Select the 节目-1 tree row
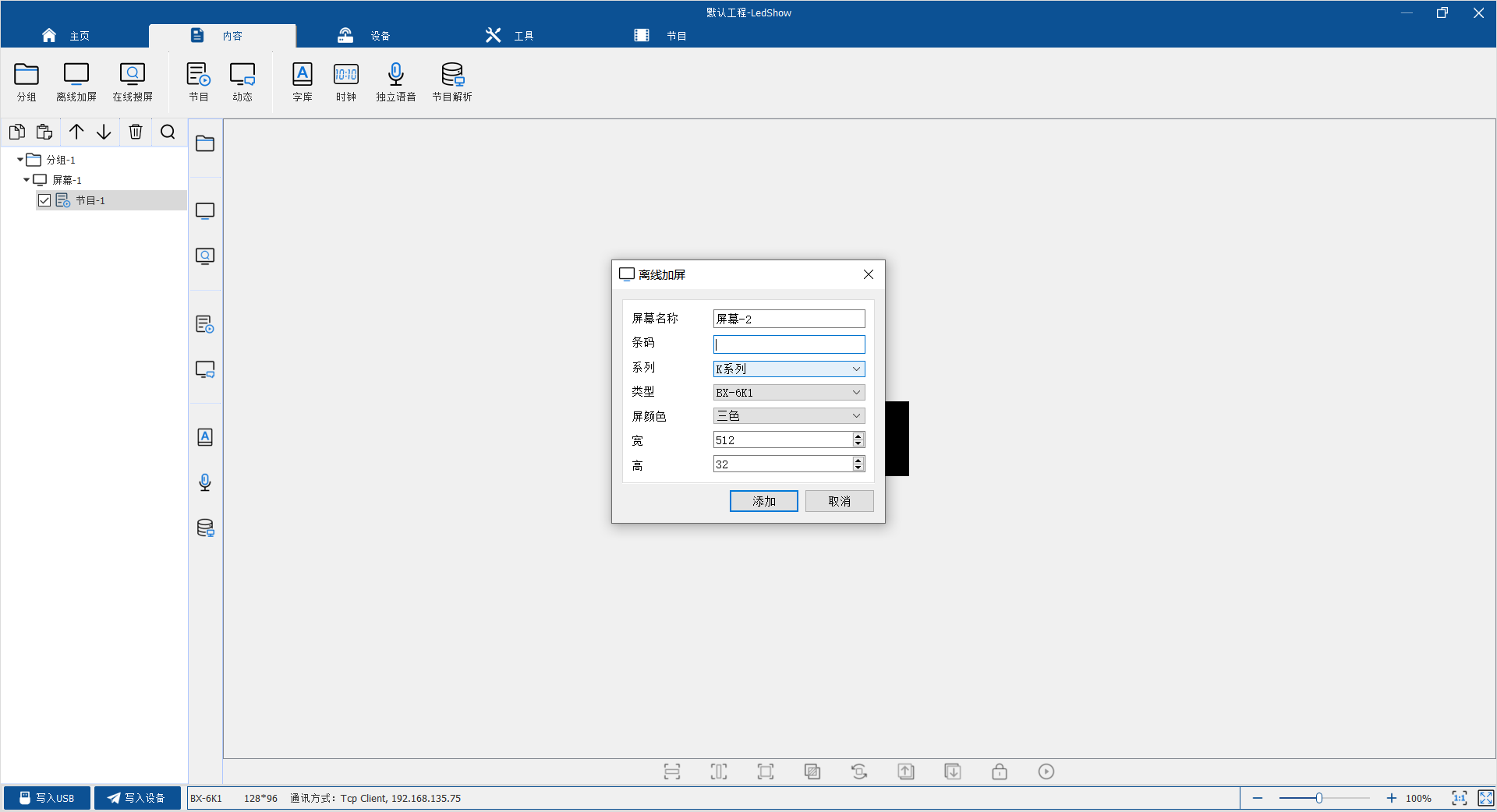The image size is (1497, 812). [x=111, y=200]
